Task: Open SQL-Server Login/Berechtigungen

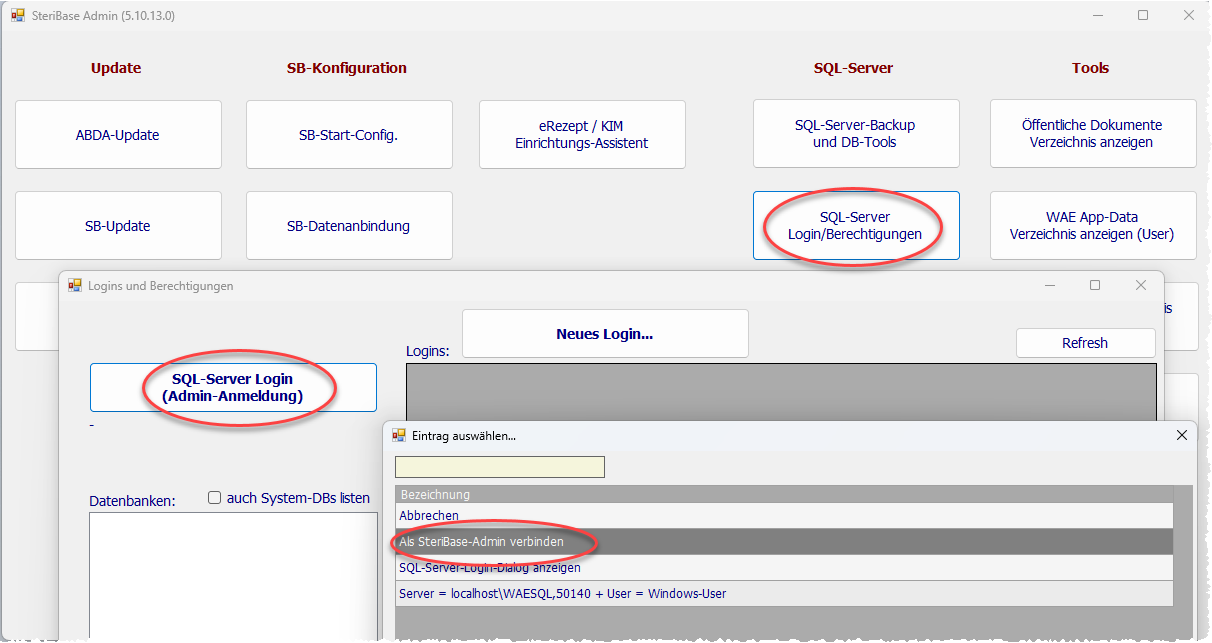Action: pyautogui.click(x=856, y=225)
